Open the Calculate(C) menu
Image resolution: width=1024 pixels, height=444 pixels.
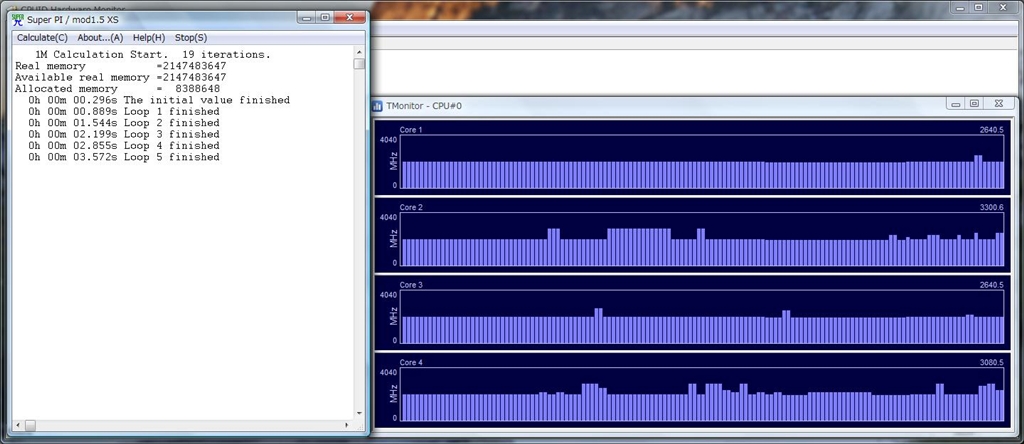click(x=42, y=37)
